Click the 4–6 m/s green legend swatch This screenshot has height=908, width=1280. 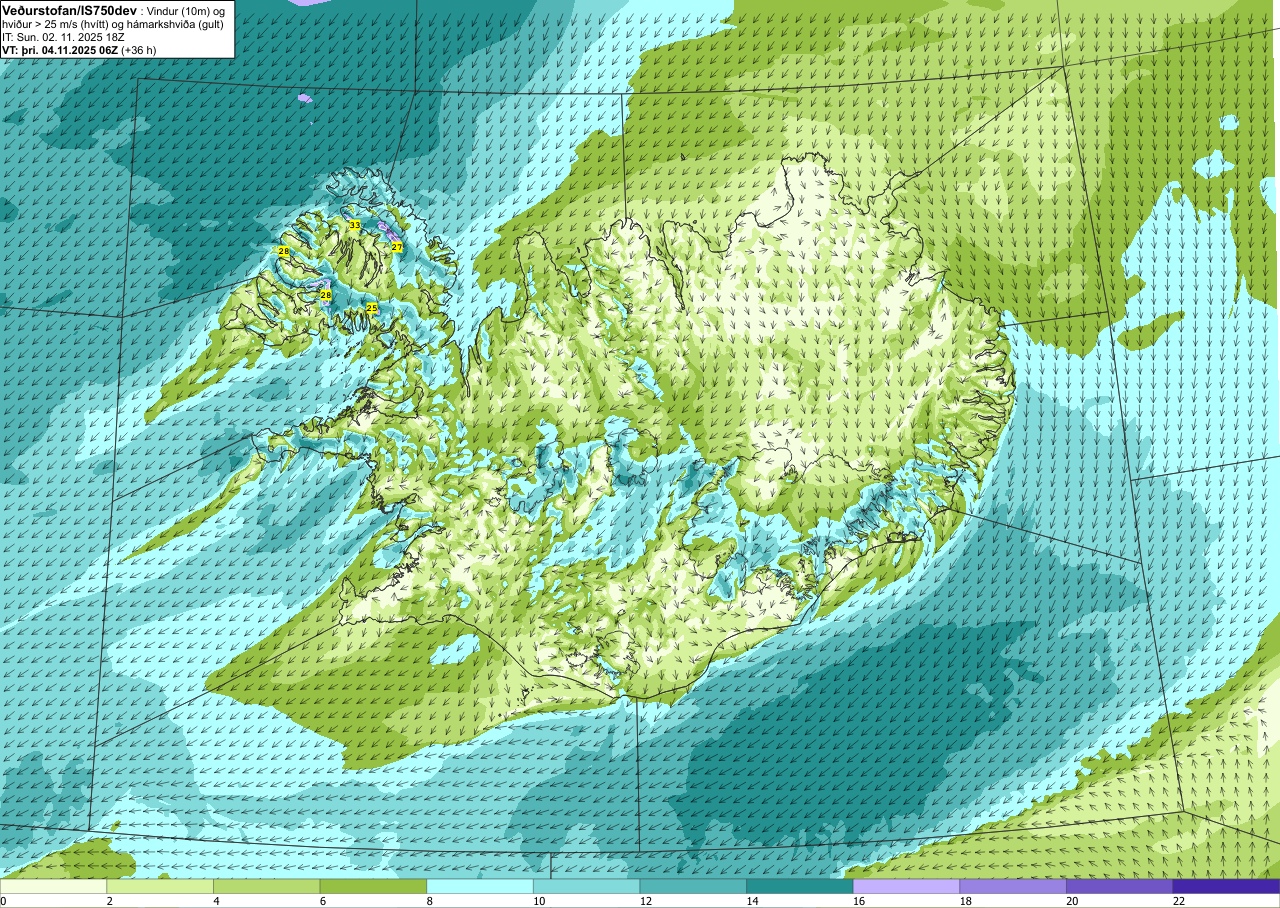(x=267, y=886)
